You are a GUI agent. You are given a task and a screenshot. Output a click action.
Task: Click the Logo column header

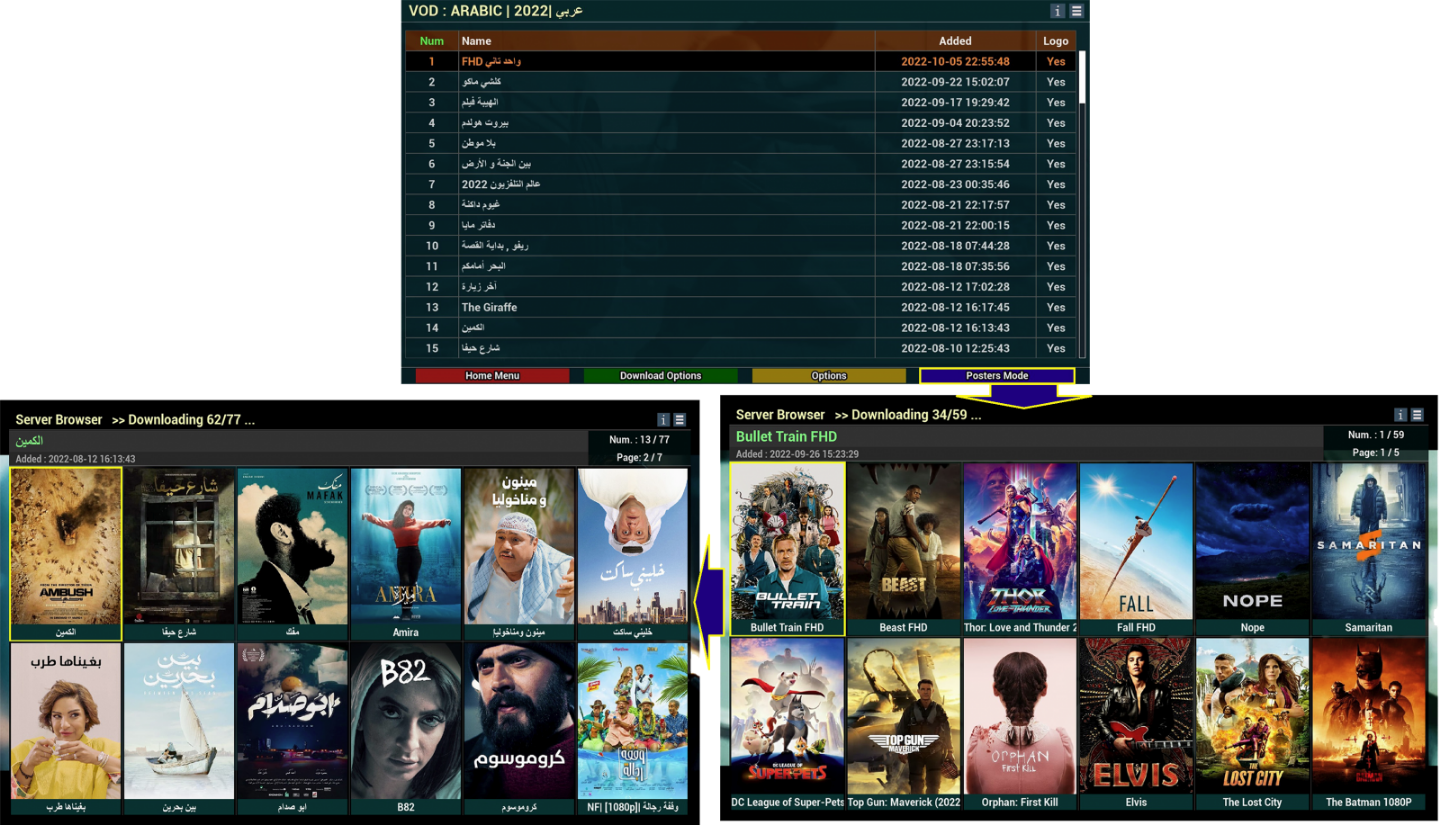1056,41
